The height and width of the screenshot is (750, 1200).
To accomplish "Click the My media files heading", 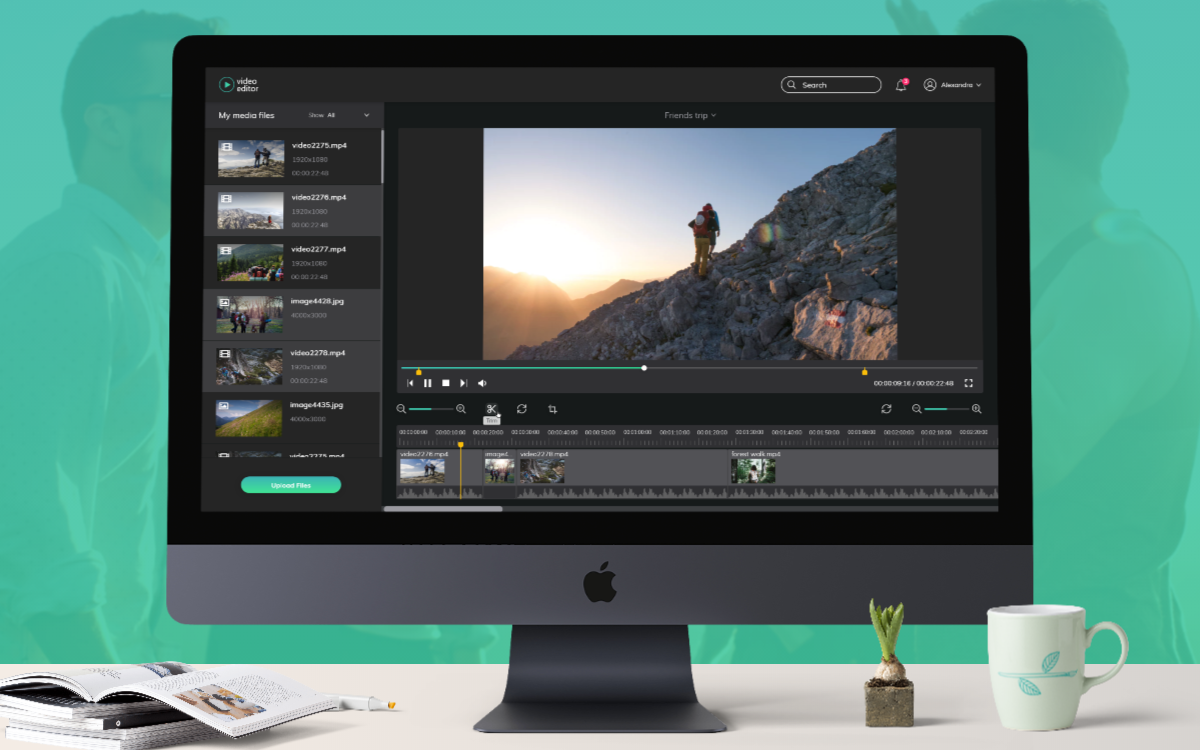I will [246, 116].
